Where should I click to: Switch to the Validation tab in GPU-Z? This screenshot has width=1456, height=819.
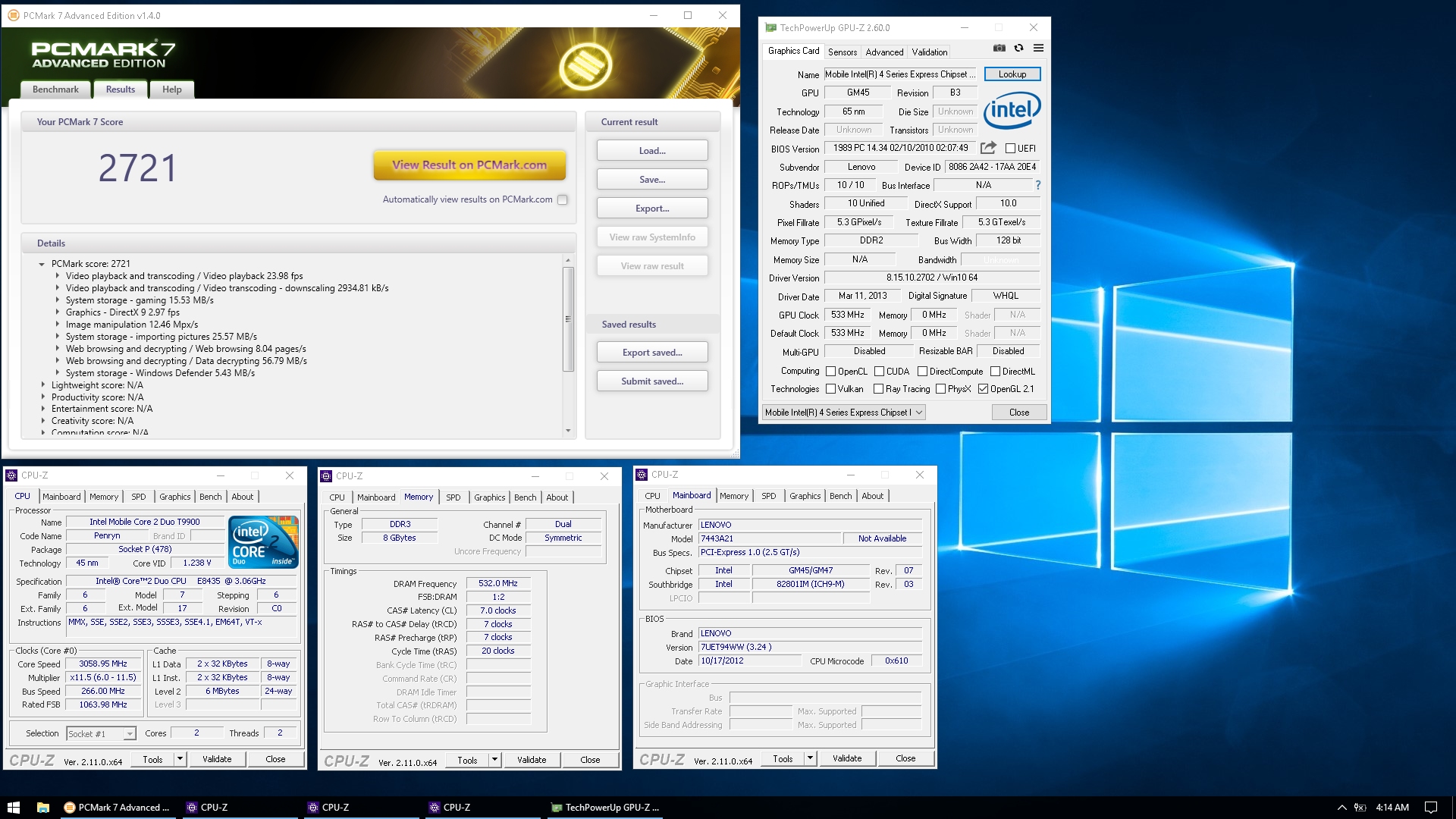(929, 52)
